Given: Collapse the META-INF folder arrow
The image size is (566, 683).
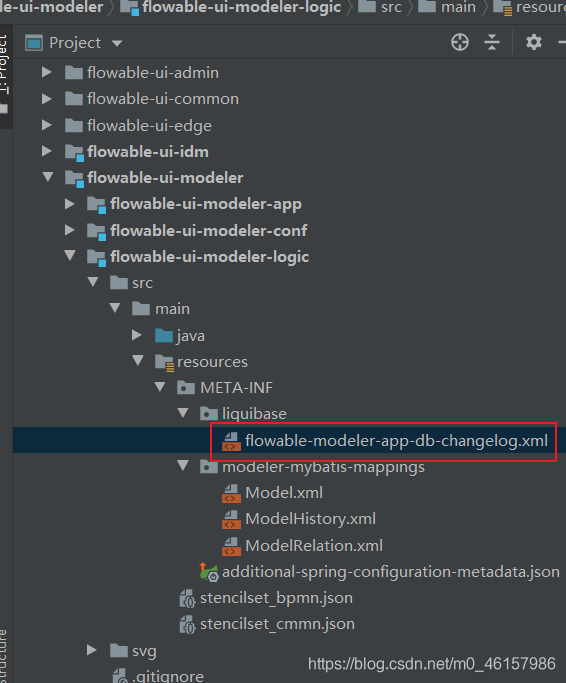Looking at the screenshot, I should pyautogui.click(x=160, y=387).
